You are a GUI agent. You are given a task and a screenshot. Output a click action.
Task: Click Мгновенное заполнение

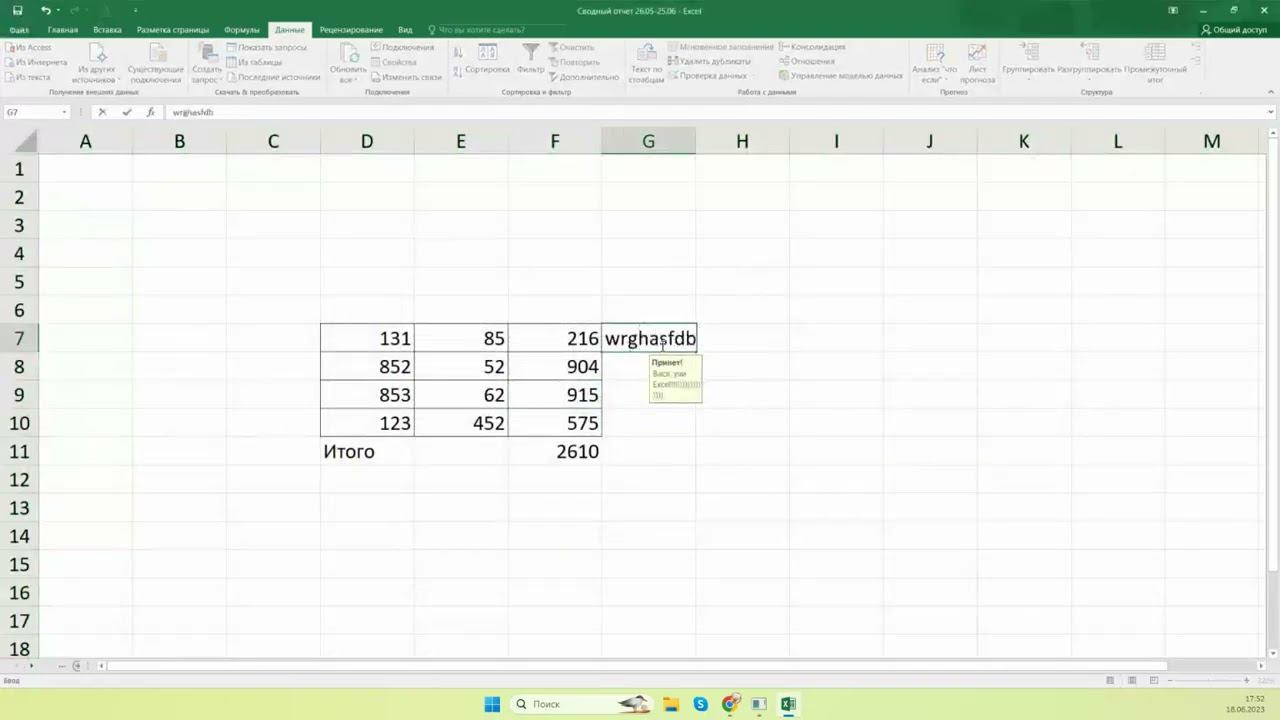pos(720,47)
